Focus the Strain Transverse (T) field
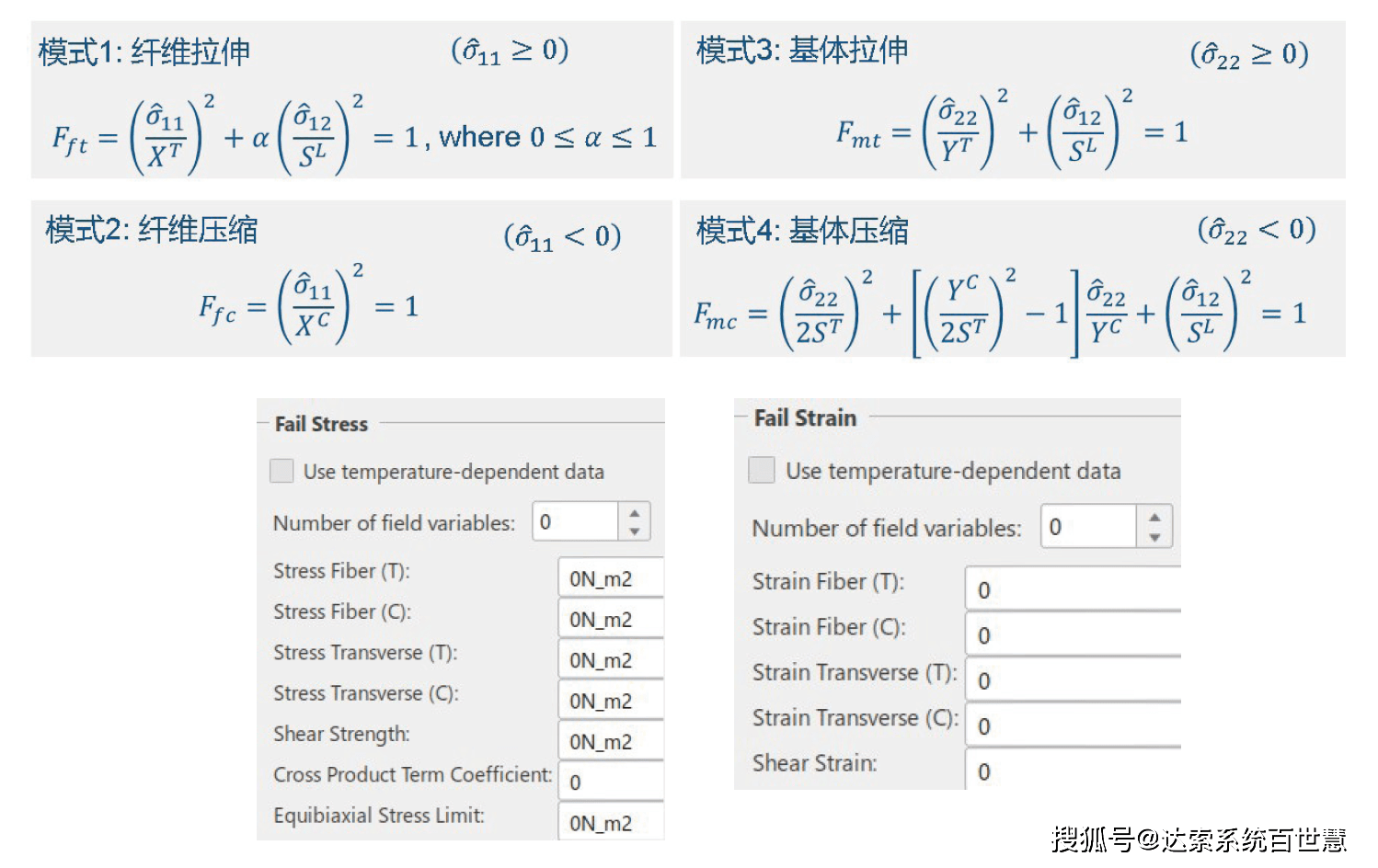 point(1073,680)
